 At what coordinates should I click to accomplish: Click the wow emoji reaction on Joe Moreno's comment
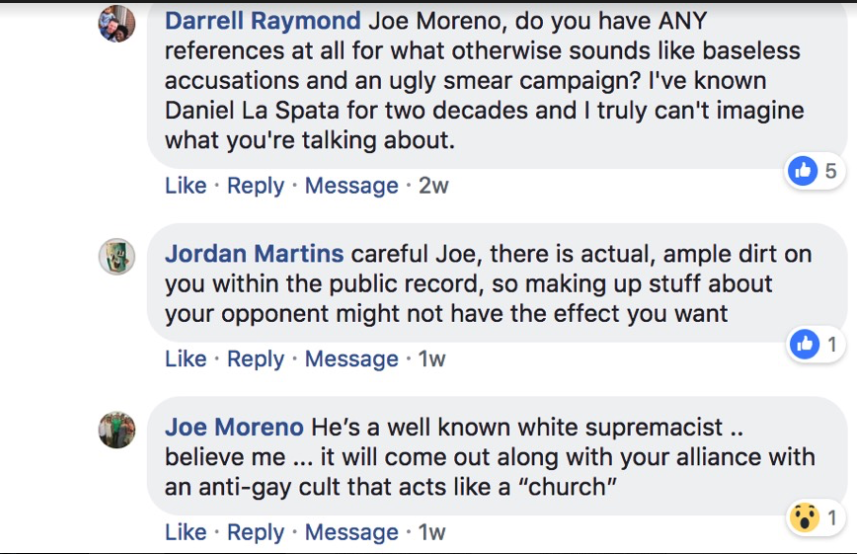pos(805,517)
